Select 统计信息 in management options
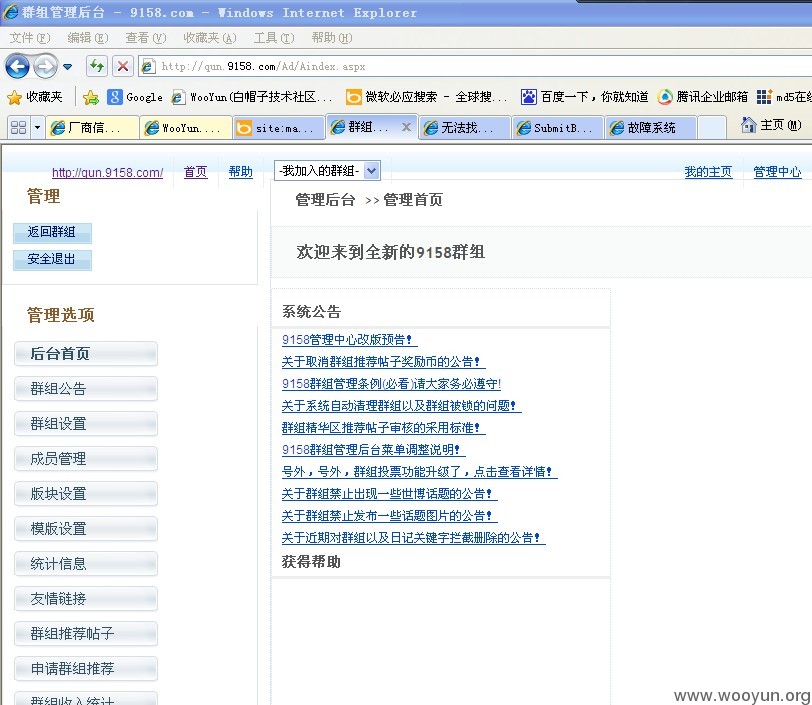812x705 pixels. 86,564
